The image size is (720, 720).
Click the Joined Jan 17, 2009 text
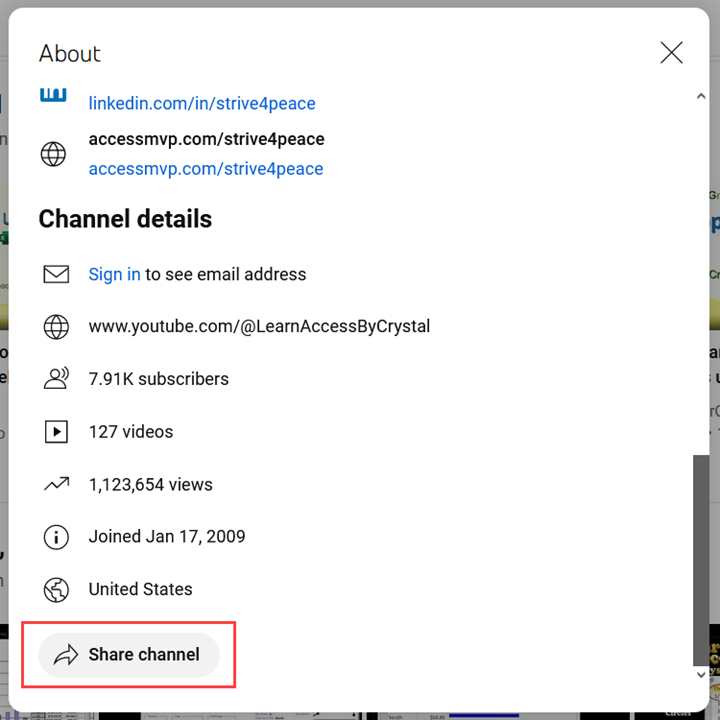(167, 537)
